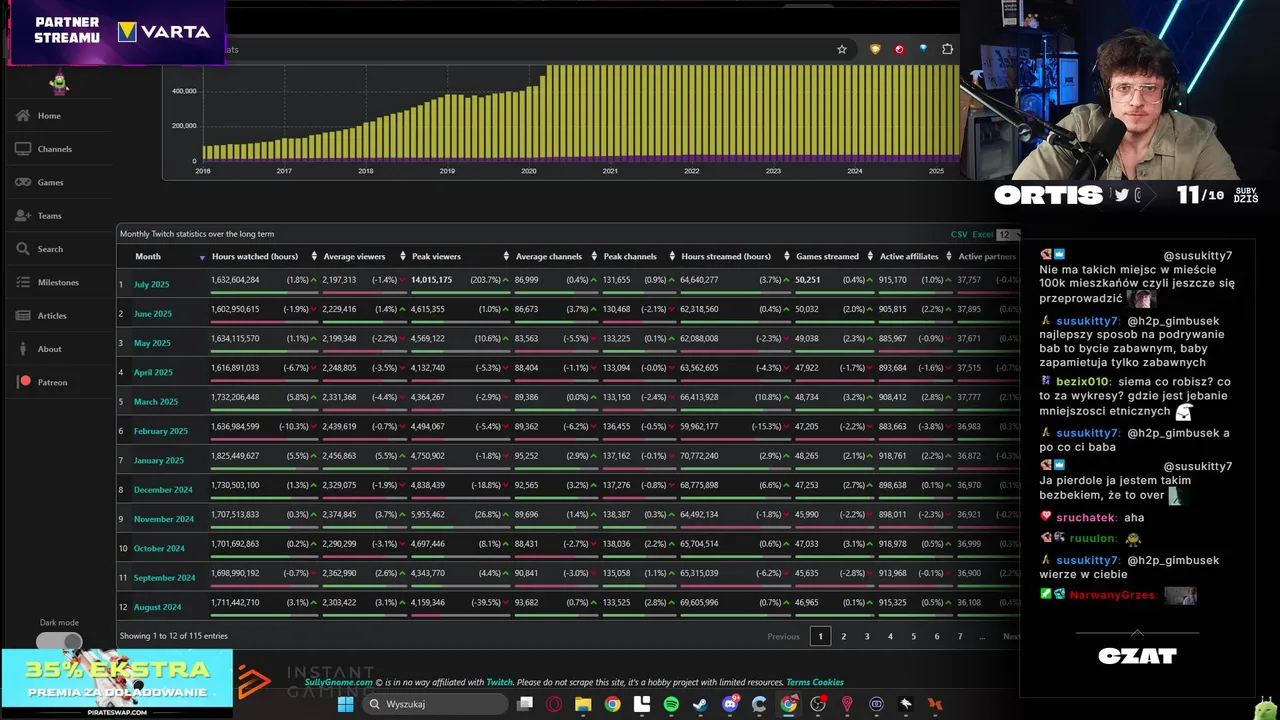Open the Milestones icon in sidebar
Viewport: 1280px width, 720px height.
point(22,282)
